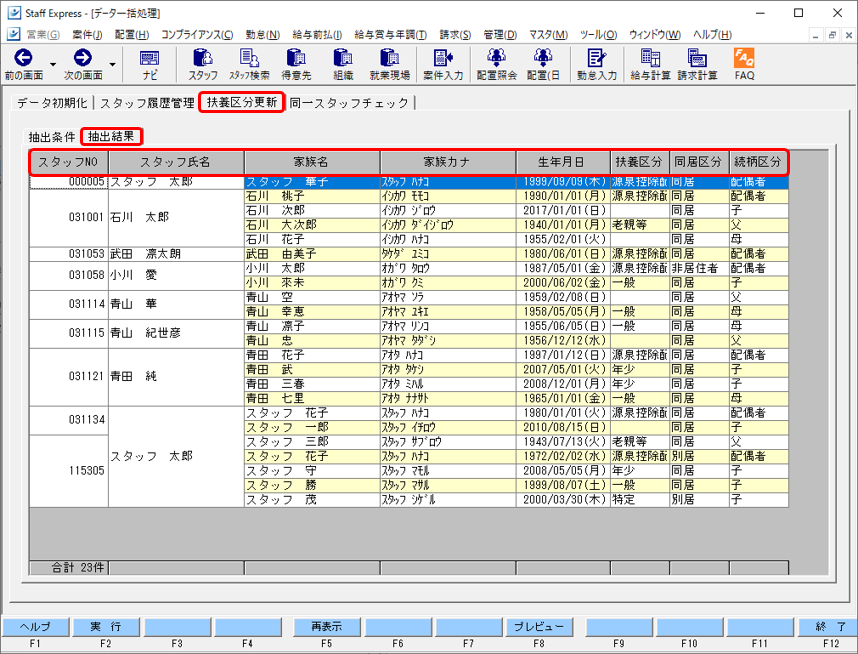This screenshot has width=858, height=654.
Task: Open the 案件(J) menu
Action: [87, 35]
